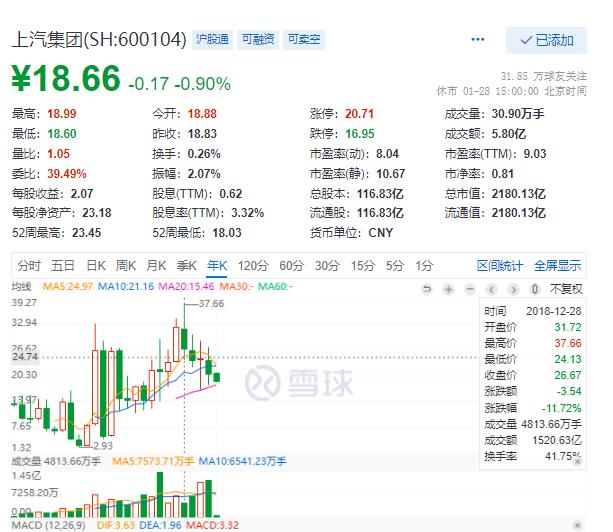Click the 委比 value 39.49%

tap(67, 174)
